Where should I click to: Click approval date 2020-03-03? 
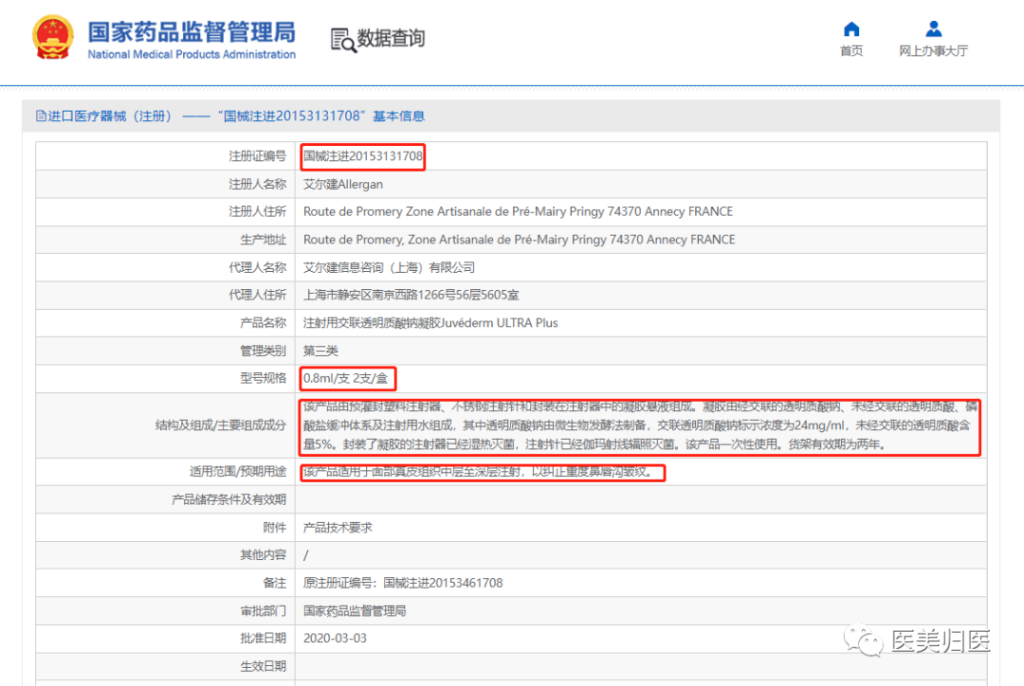tap(335, 638)
